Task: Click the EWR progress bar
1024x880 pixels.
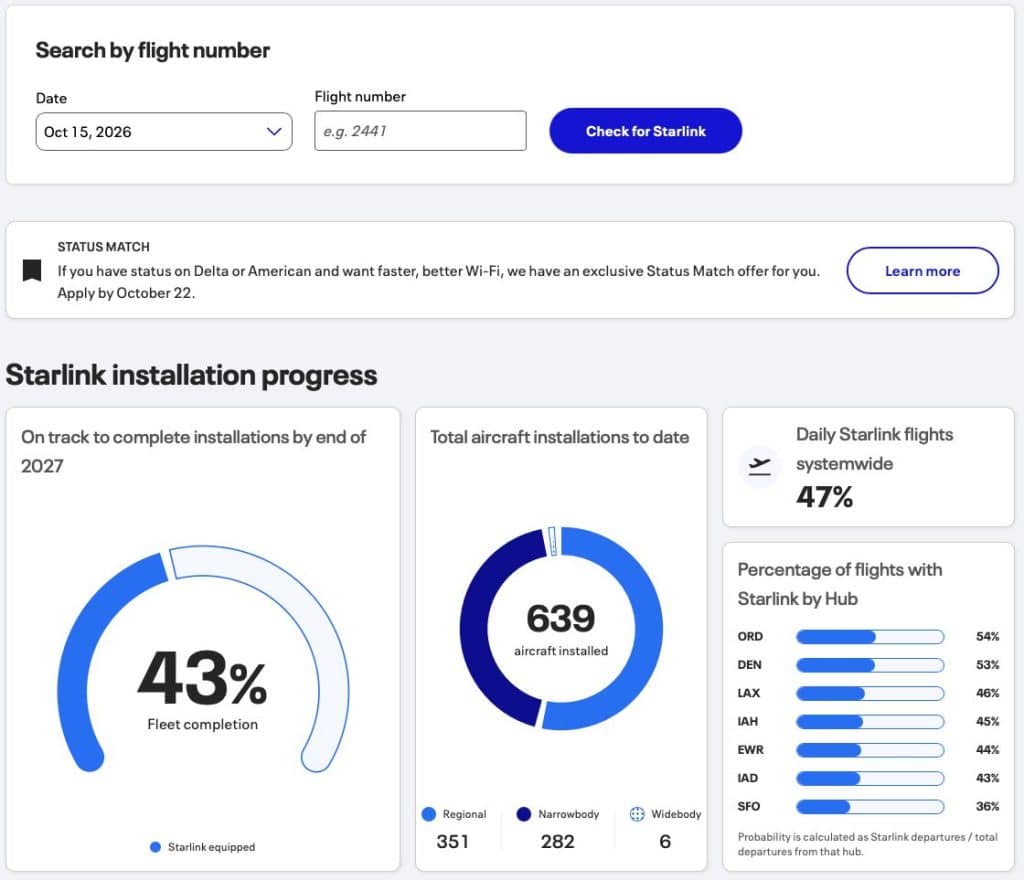Action: [x=870, y=750]
